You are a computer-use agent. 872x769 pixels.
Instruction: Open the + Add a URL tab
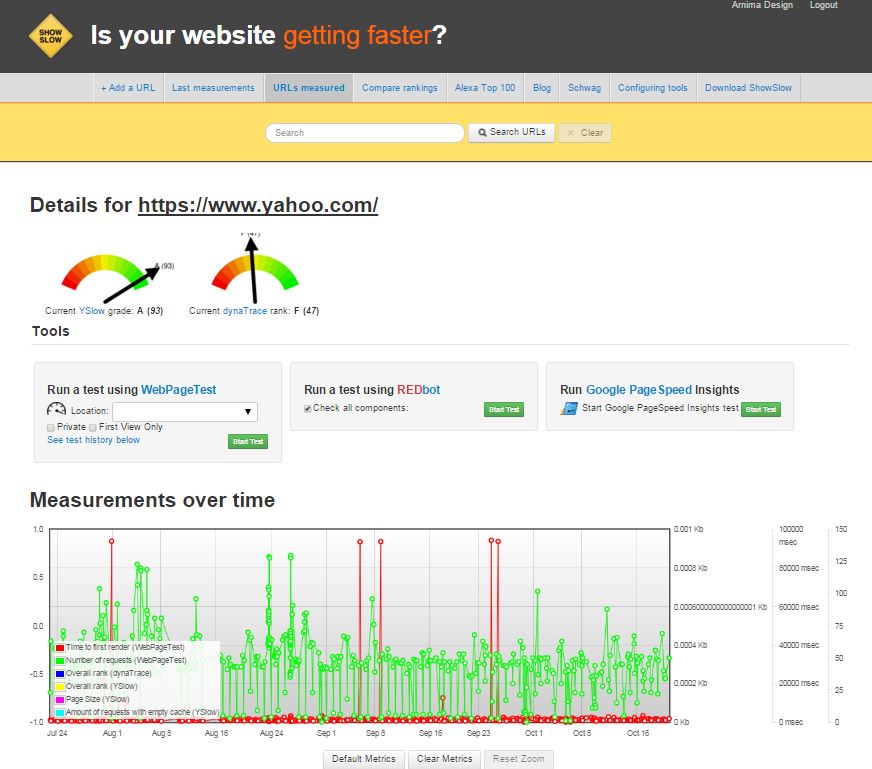pyautogui.click(x=128, y=88)
